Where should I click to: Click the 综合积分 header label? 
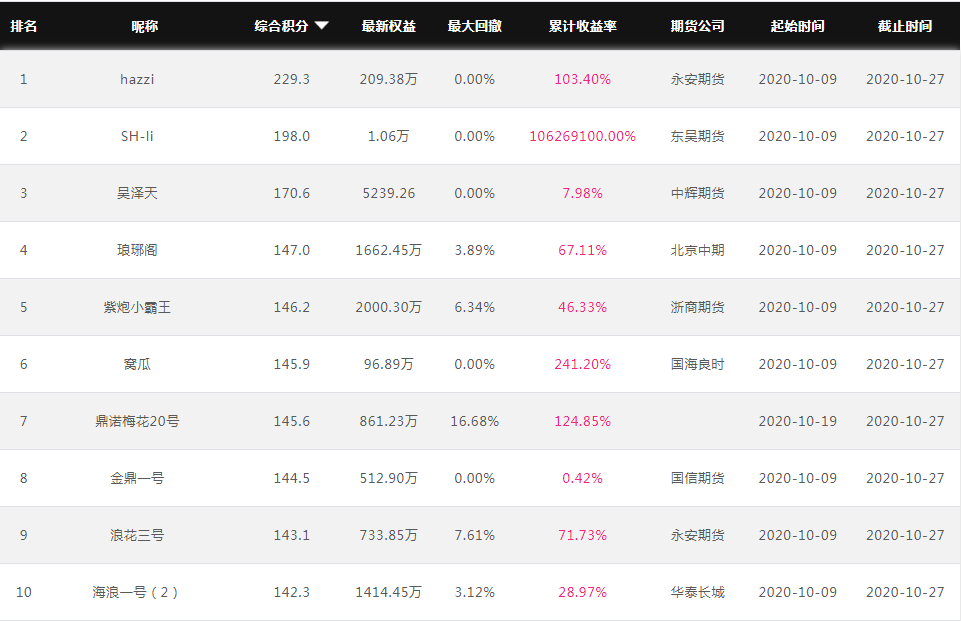point(281,26)
